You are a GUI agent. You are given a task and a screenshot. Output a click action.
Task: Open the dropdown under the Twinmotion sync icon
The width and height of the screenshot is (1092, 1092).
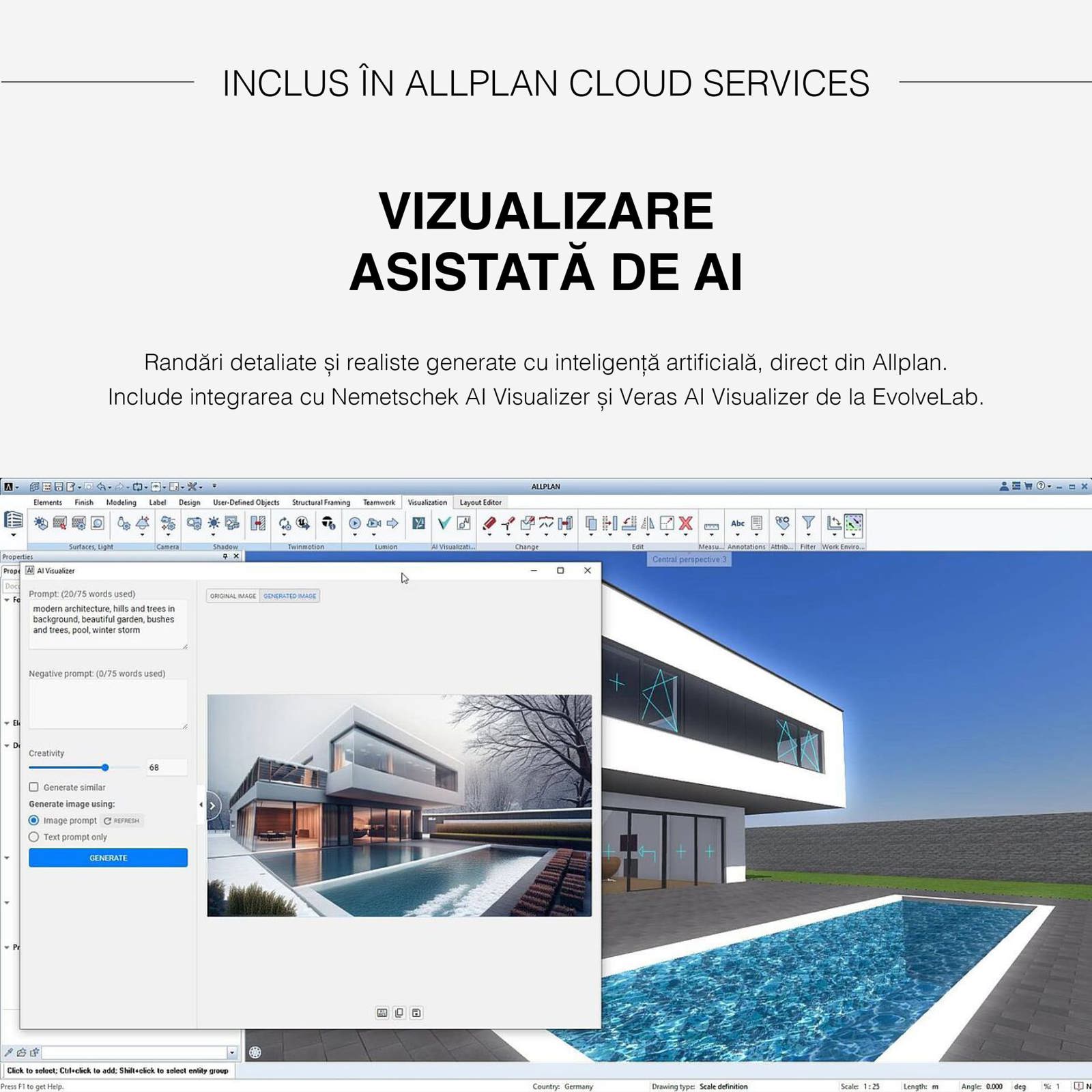tap(285, 535)
